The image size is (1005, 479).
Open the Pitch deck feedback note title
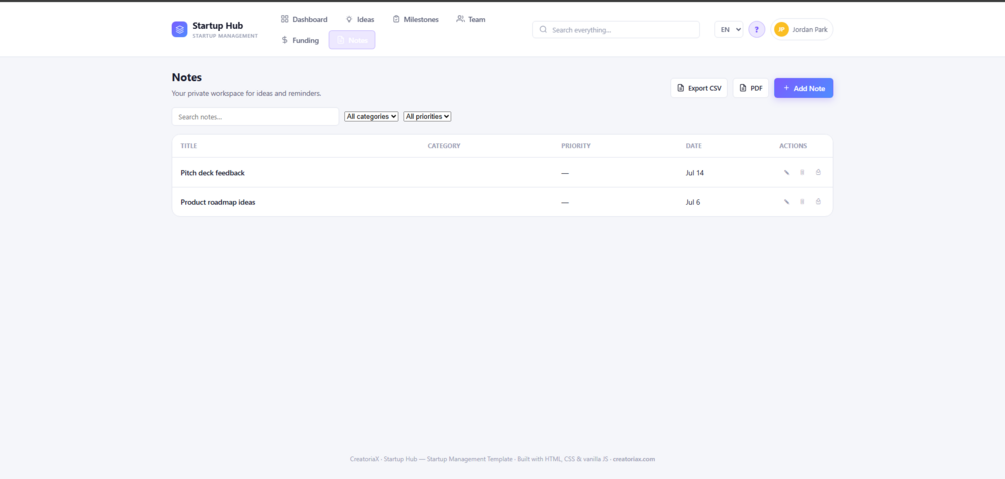pyautogui.click(x=213, y=173)
